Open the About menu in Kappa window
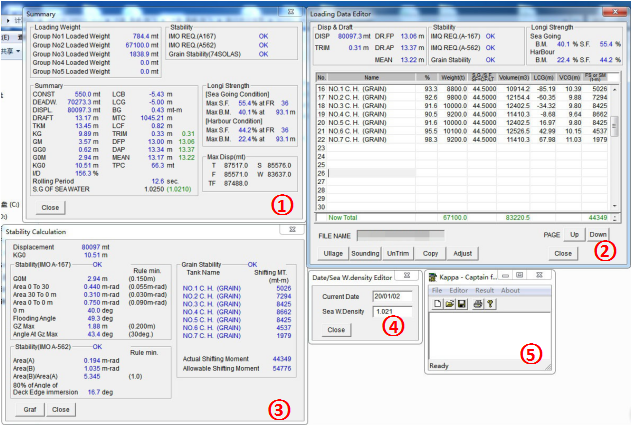This screenshot has width=632, height=426. click(510, 291)
